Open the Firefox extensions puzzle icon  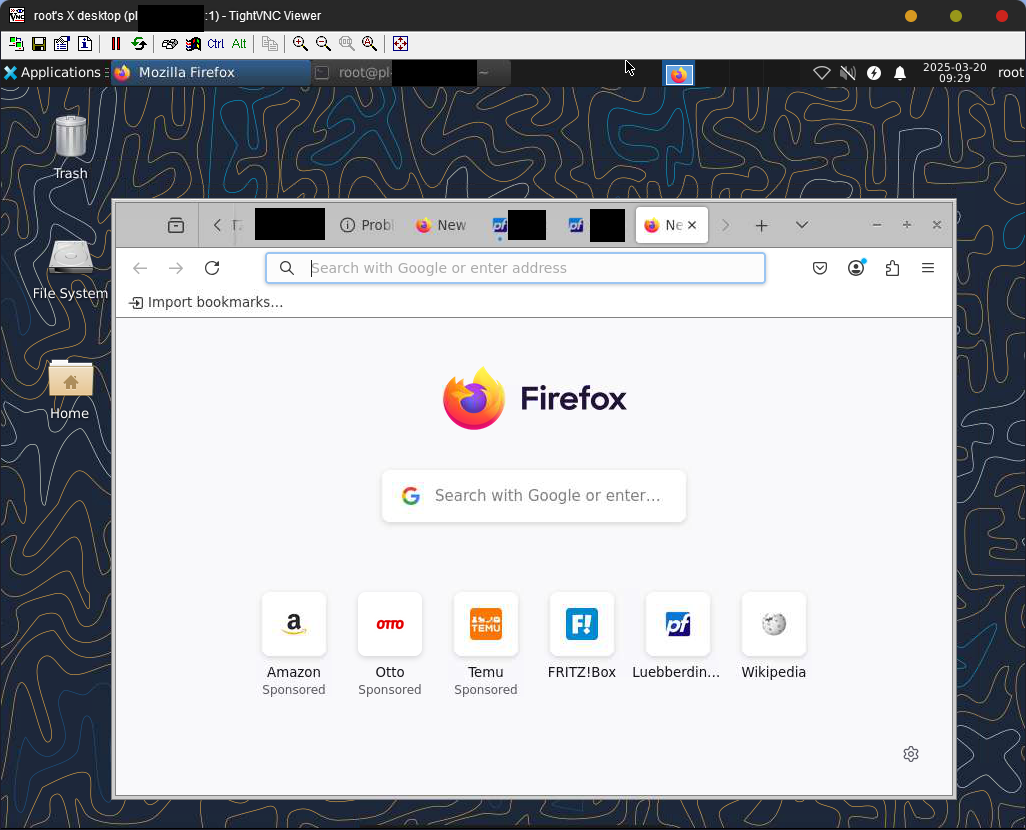click(x=892, y=268)
